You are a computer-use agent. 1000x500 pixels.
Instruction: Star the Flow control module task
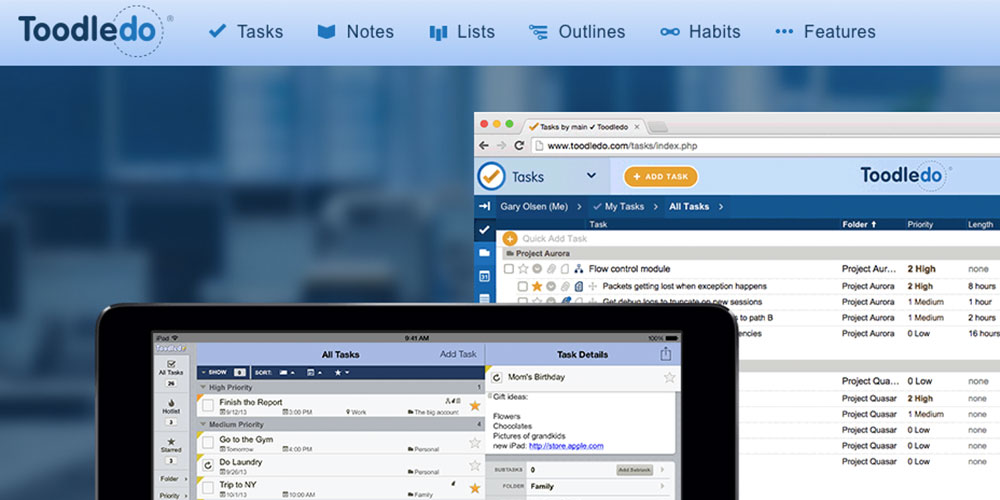coord(523,269)
